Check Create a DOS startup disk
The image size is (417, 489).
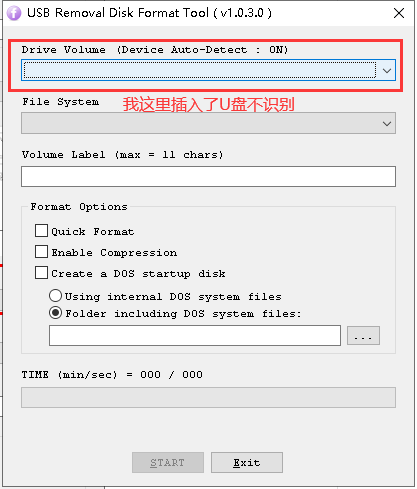click(x=41, y=273)
